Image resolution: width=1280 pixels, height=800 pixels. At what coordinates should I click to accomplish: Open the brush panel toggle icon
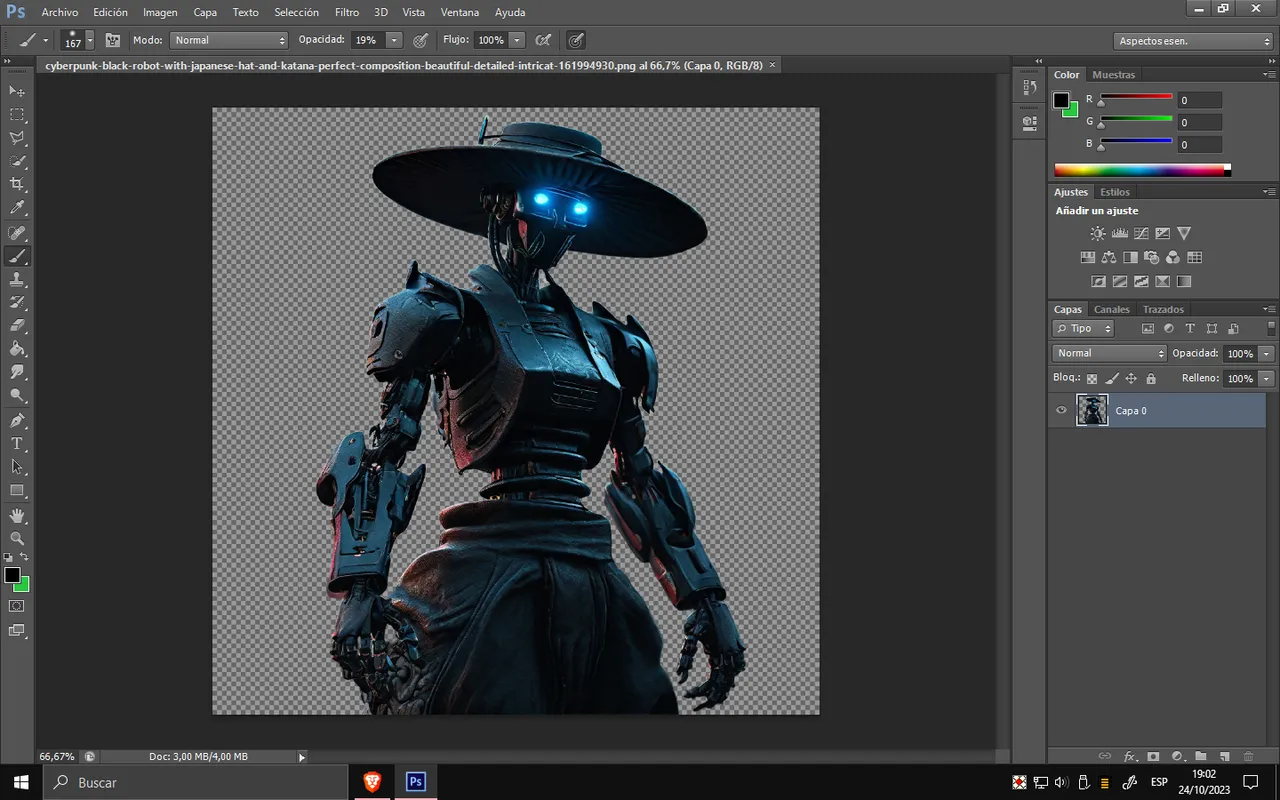[x=113, y=40]
